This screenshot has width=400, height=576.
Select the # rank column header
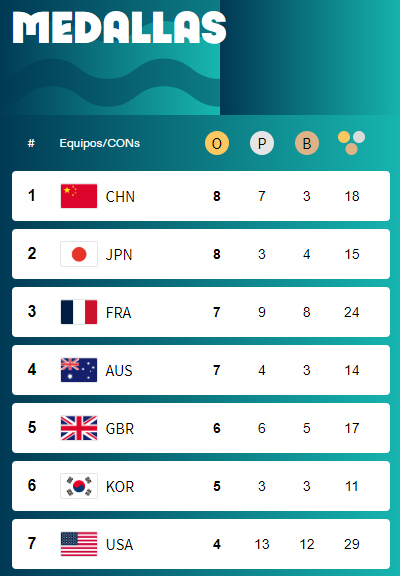[31, 143]
